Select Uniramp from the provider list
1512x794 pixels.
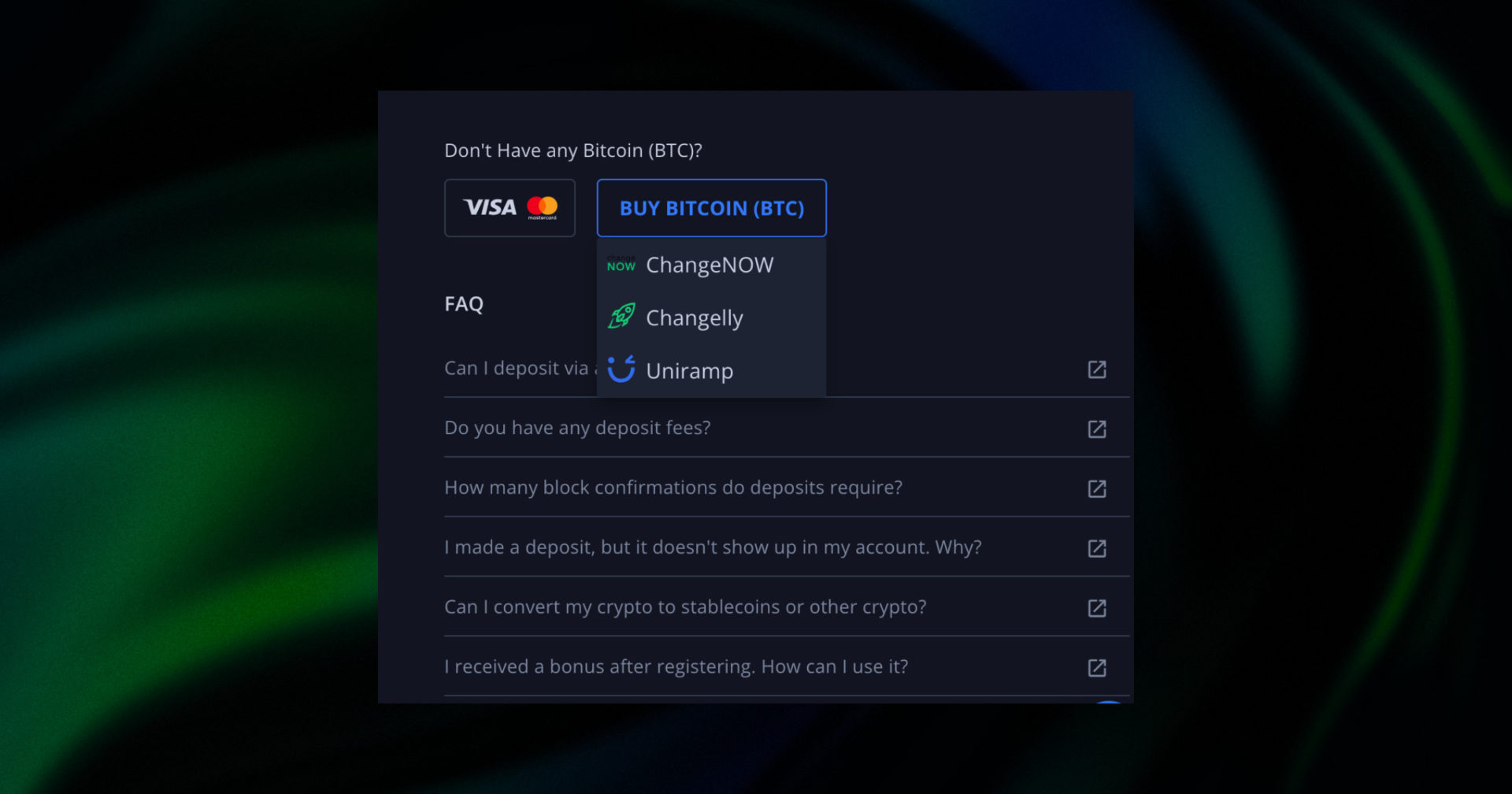pyautogui.click(x=689, y=370)
